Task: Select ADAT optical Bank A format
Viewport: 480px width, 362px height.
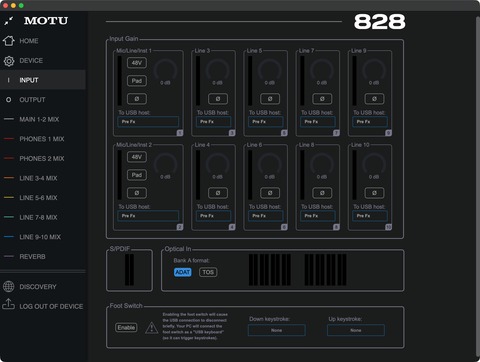Action: click(183, 272)
